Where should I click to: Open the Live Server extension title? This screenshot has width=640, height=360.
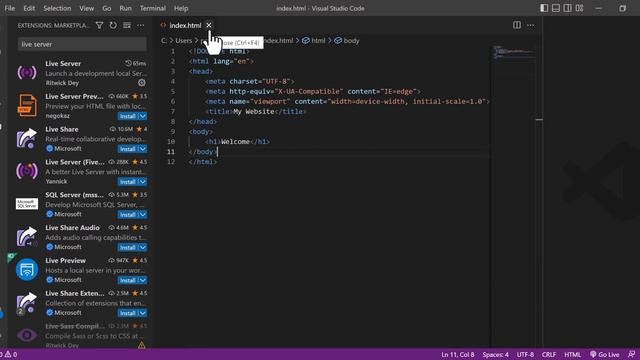tap(63, 64)
